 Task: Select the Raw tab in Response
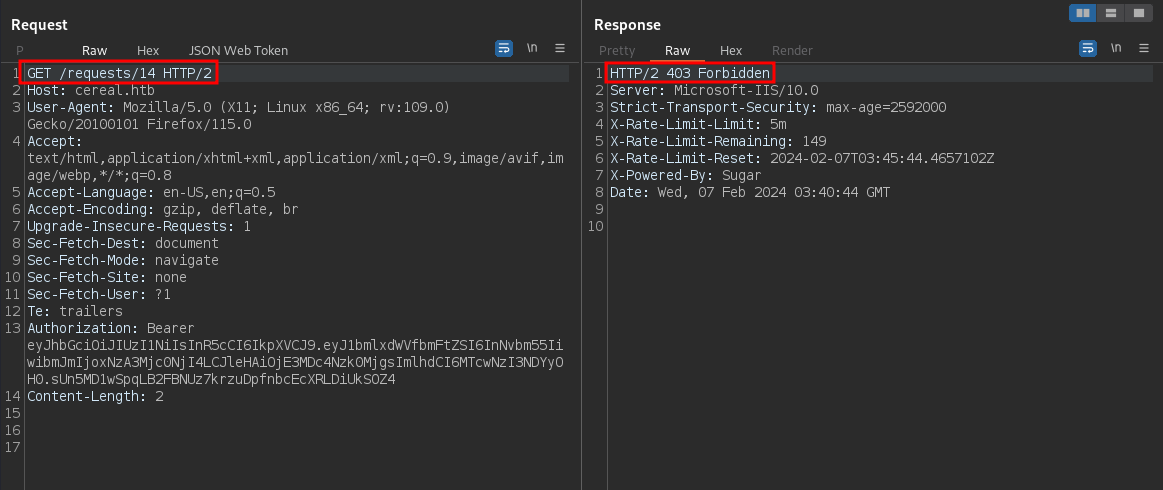(x=677, y=50)
